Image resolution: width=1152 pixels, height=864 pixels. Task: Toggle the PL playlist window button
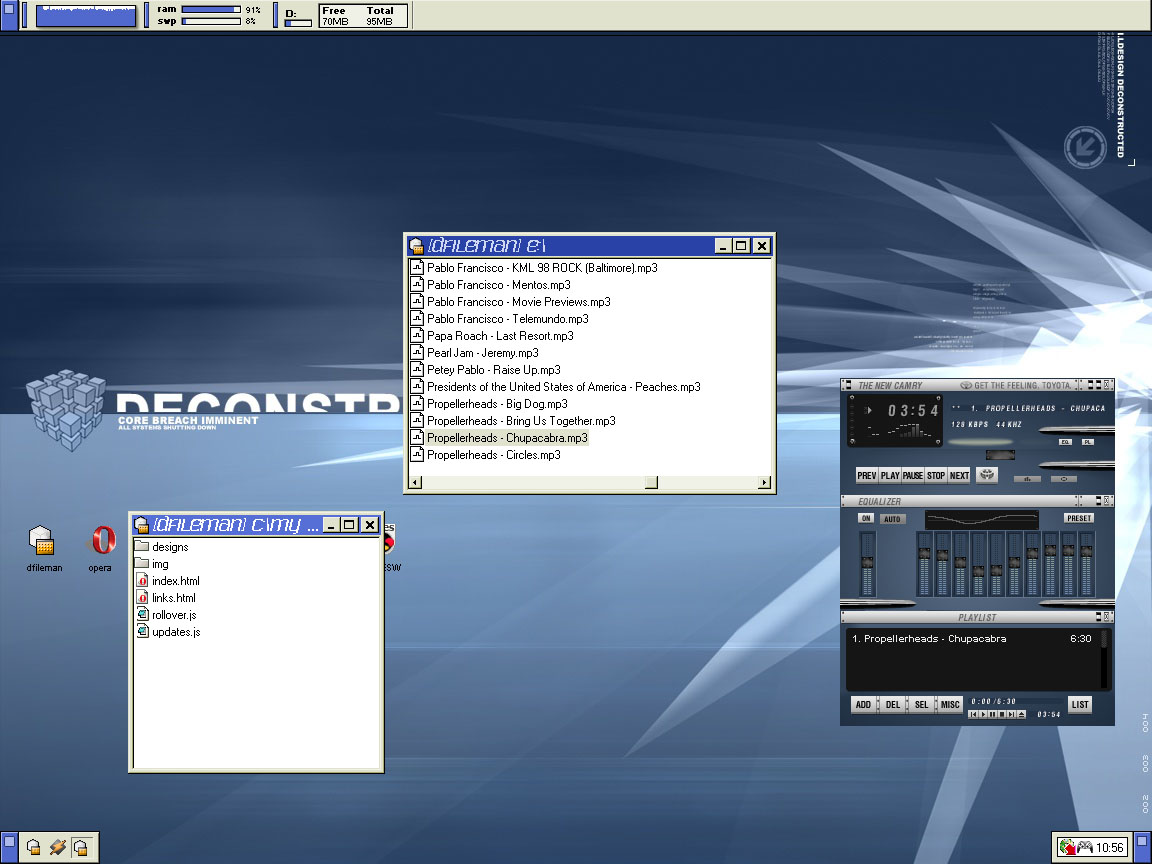coord(1088,441)
